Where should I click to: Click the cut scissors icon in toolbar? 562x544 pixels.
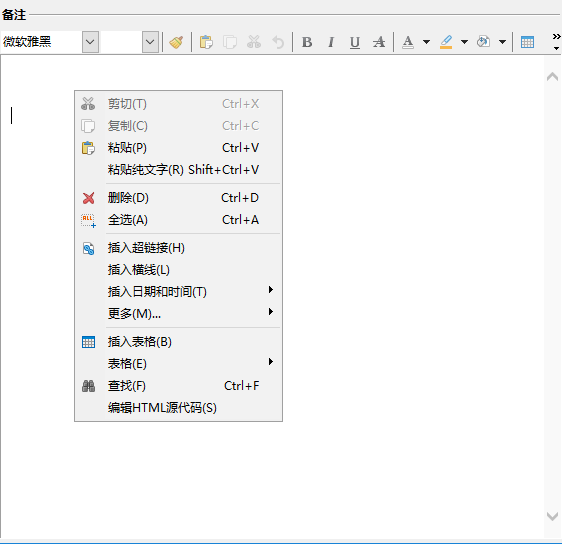tap(254, 42)
